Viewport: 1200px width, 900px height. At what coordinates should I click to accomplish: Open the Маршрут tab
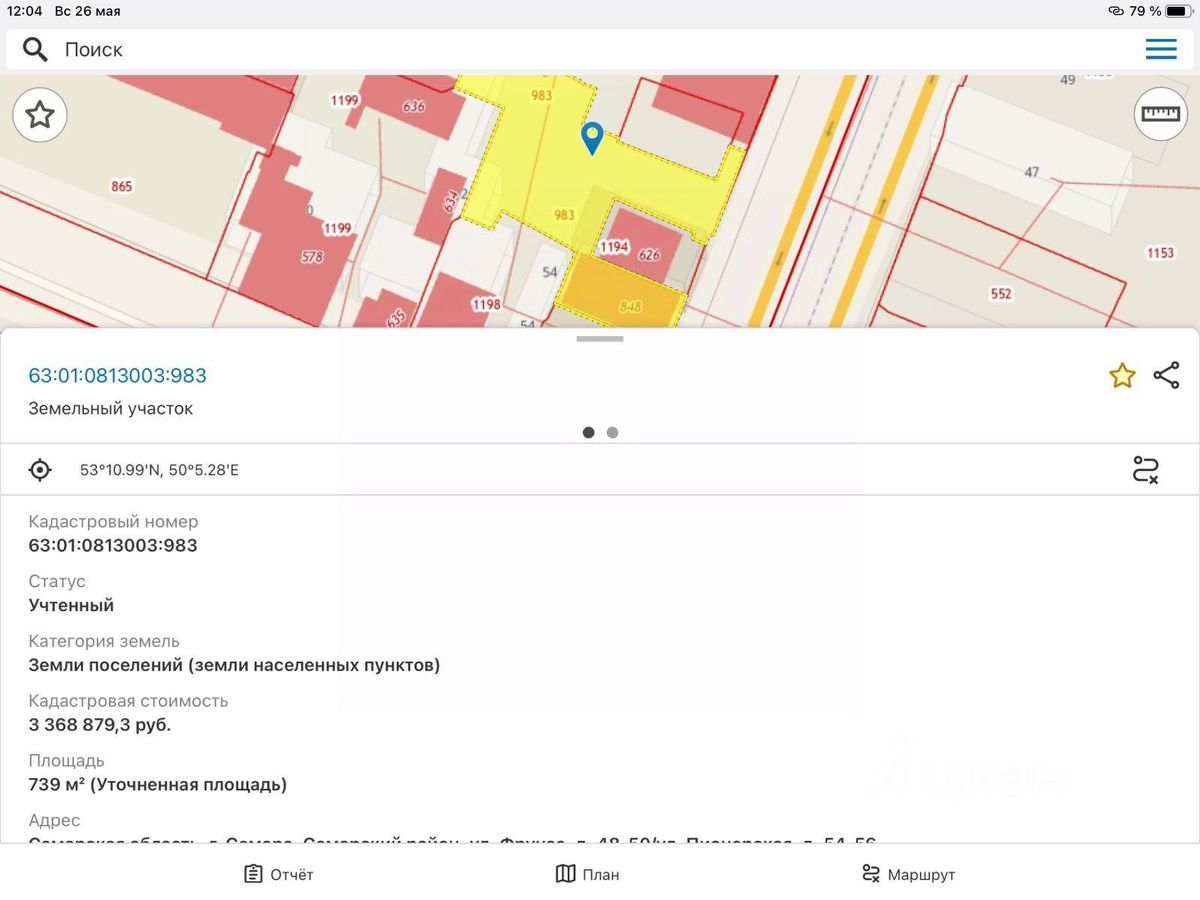[908, 874]
